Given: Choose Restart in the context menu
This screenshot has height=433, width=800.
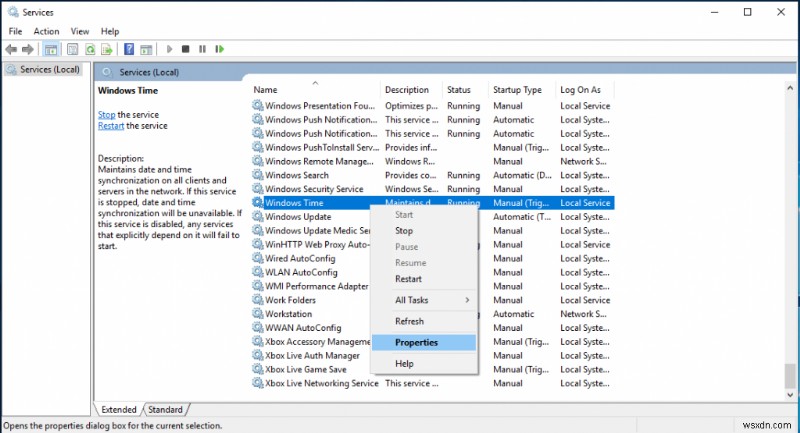Looking at the screenshot, I should 424,279.
